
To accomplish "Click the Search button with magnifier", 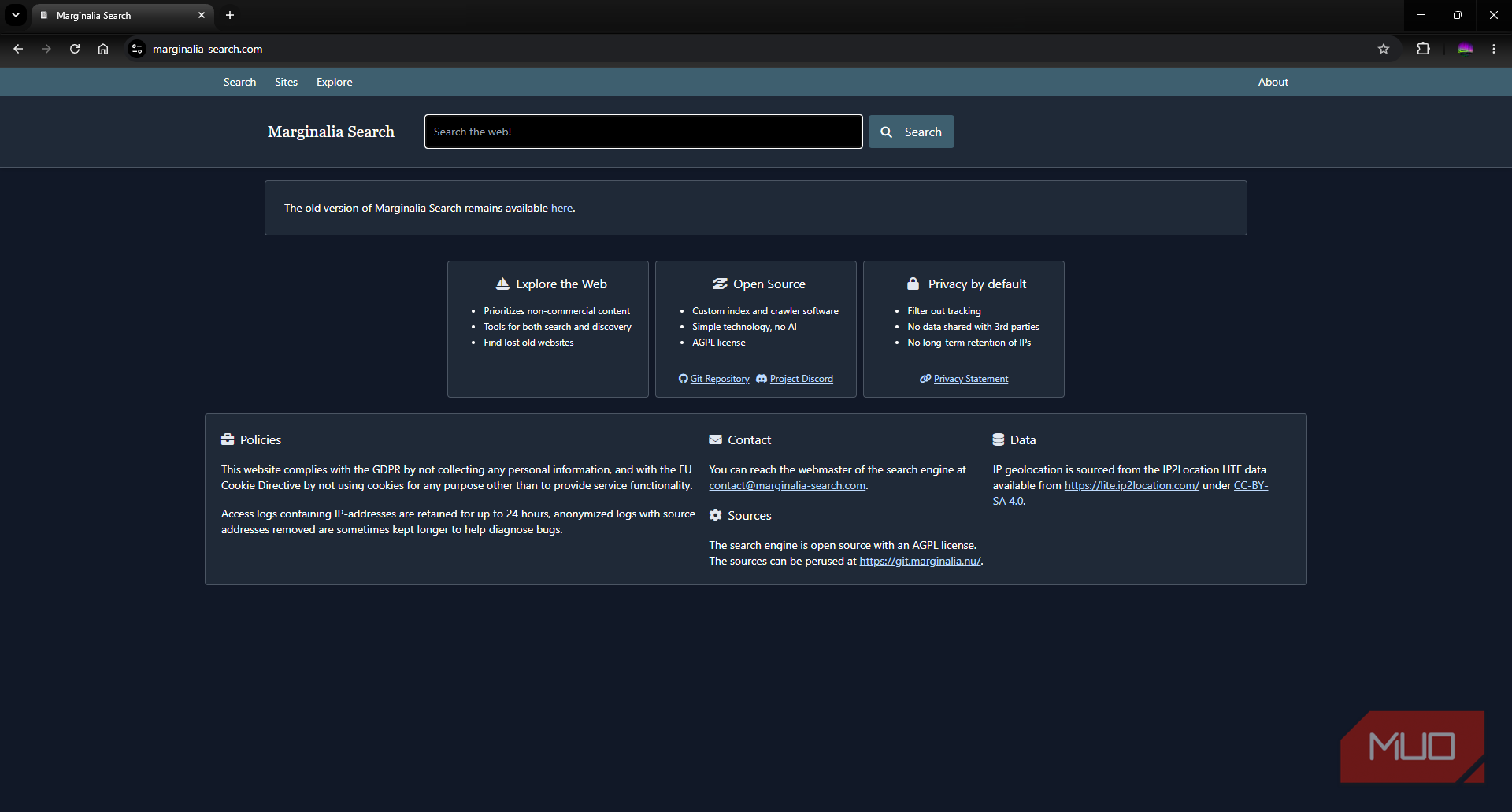I will [911, 132].
